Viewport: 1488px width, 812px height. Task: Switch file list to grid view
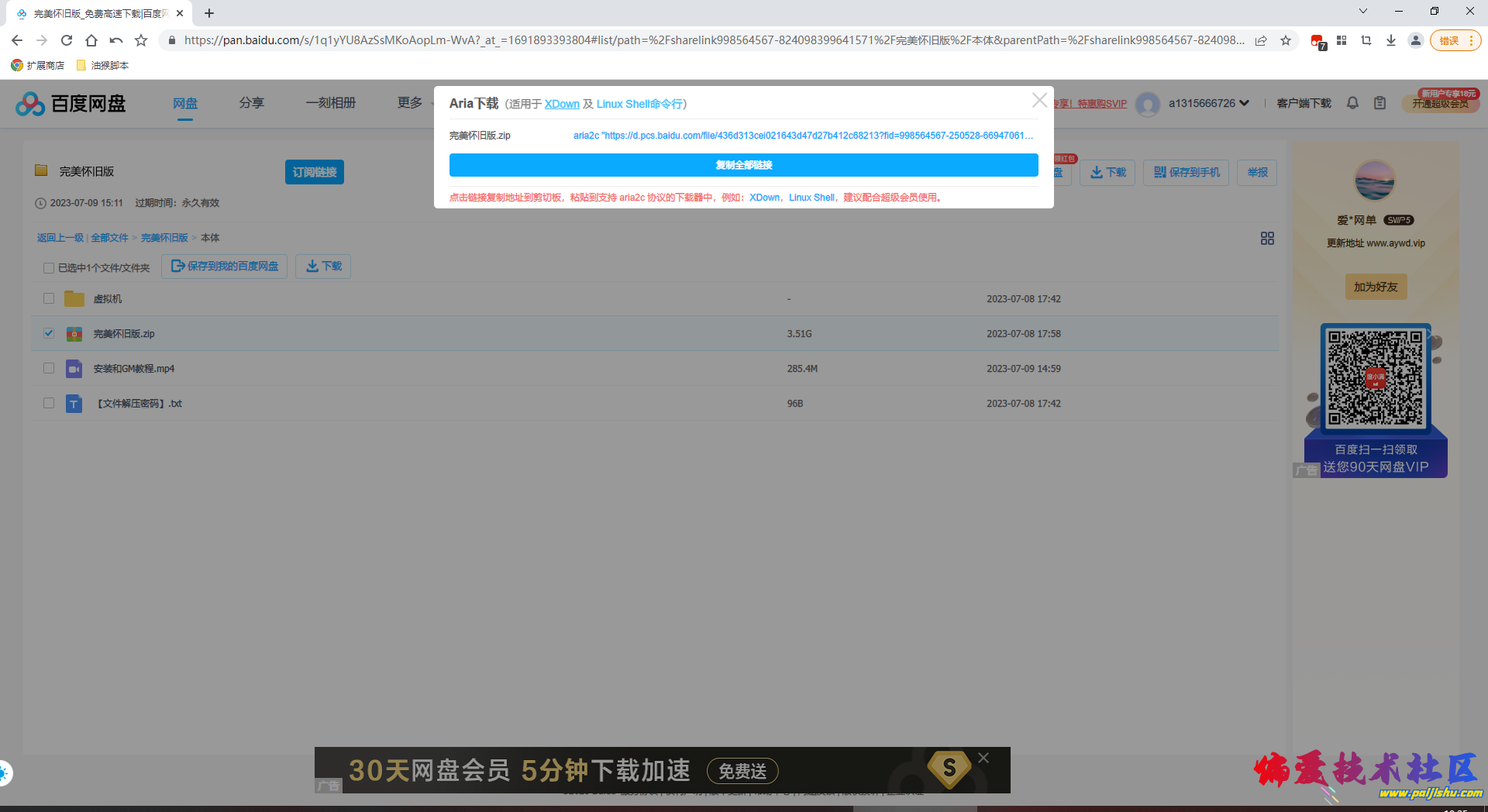[1266, 238]
